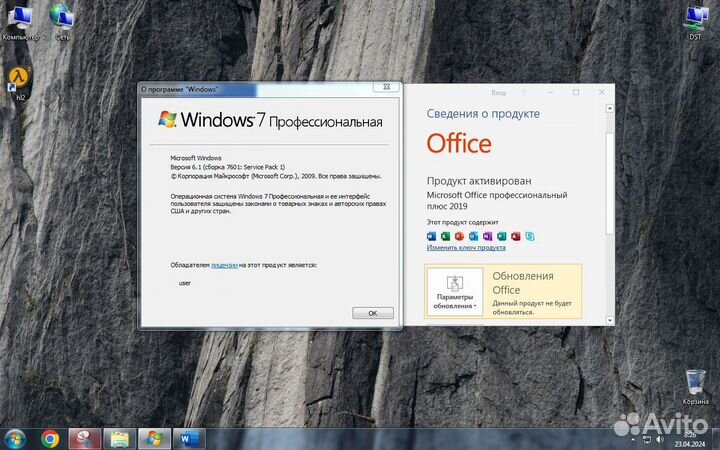Click the user licensee name text
Viewport: 720px width, 450px height.
(185, 283)
